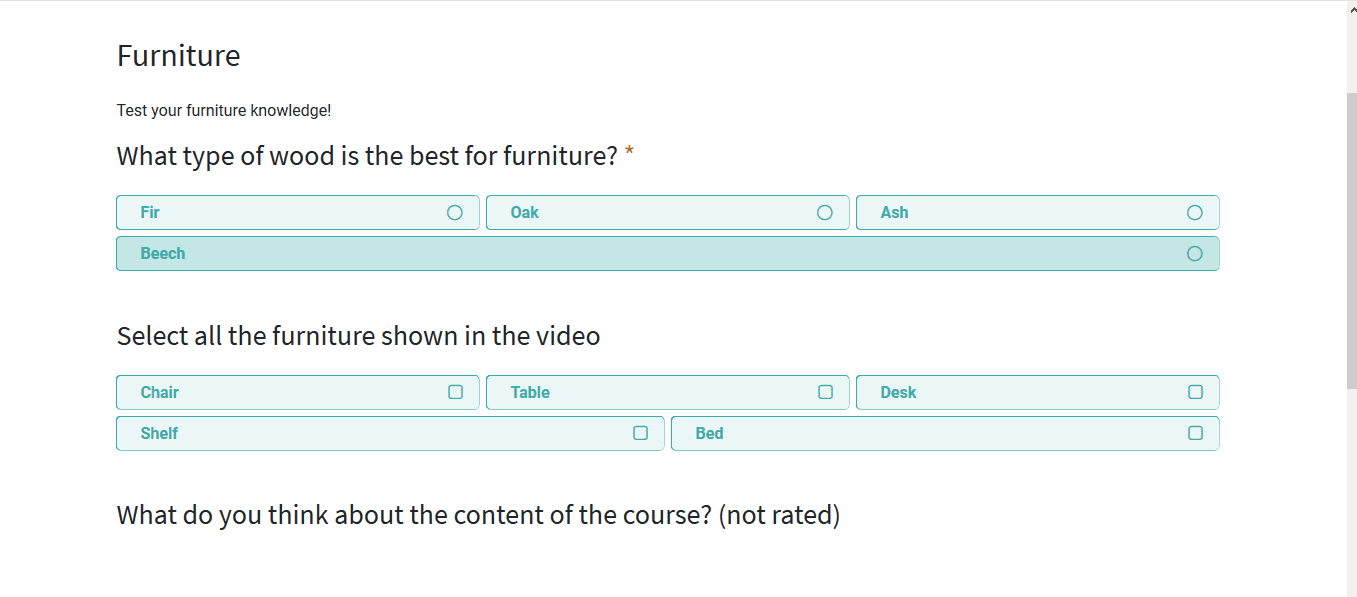Screen dimensions: 1357x597
Task: Click the page's vertical scrollbar thumb
Action: 1352,240
